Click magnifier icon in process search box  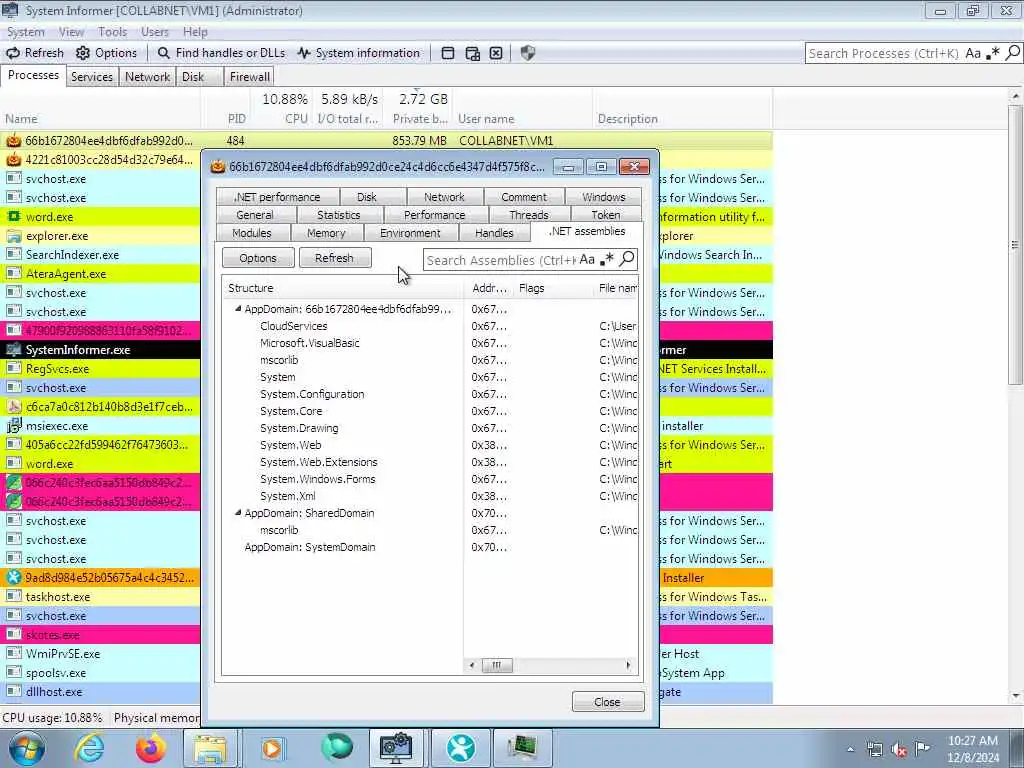click(1012, 54)
